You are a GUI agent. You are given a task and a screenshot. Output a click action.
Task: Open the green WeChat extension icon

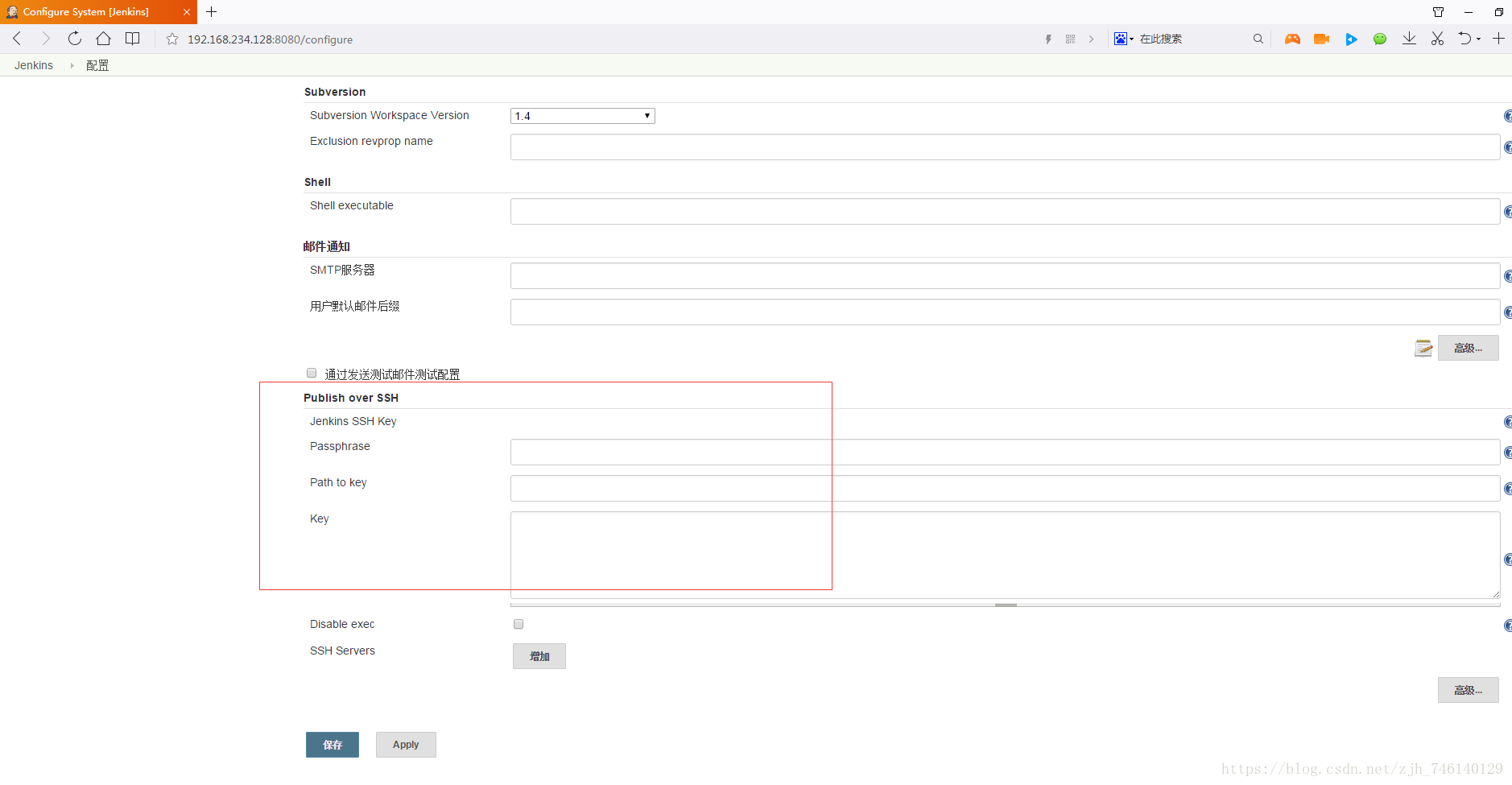tap(1380, 39)
